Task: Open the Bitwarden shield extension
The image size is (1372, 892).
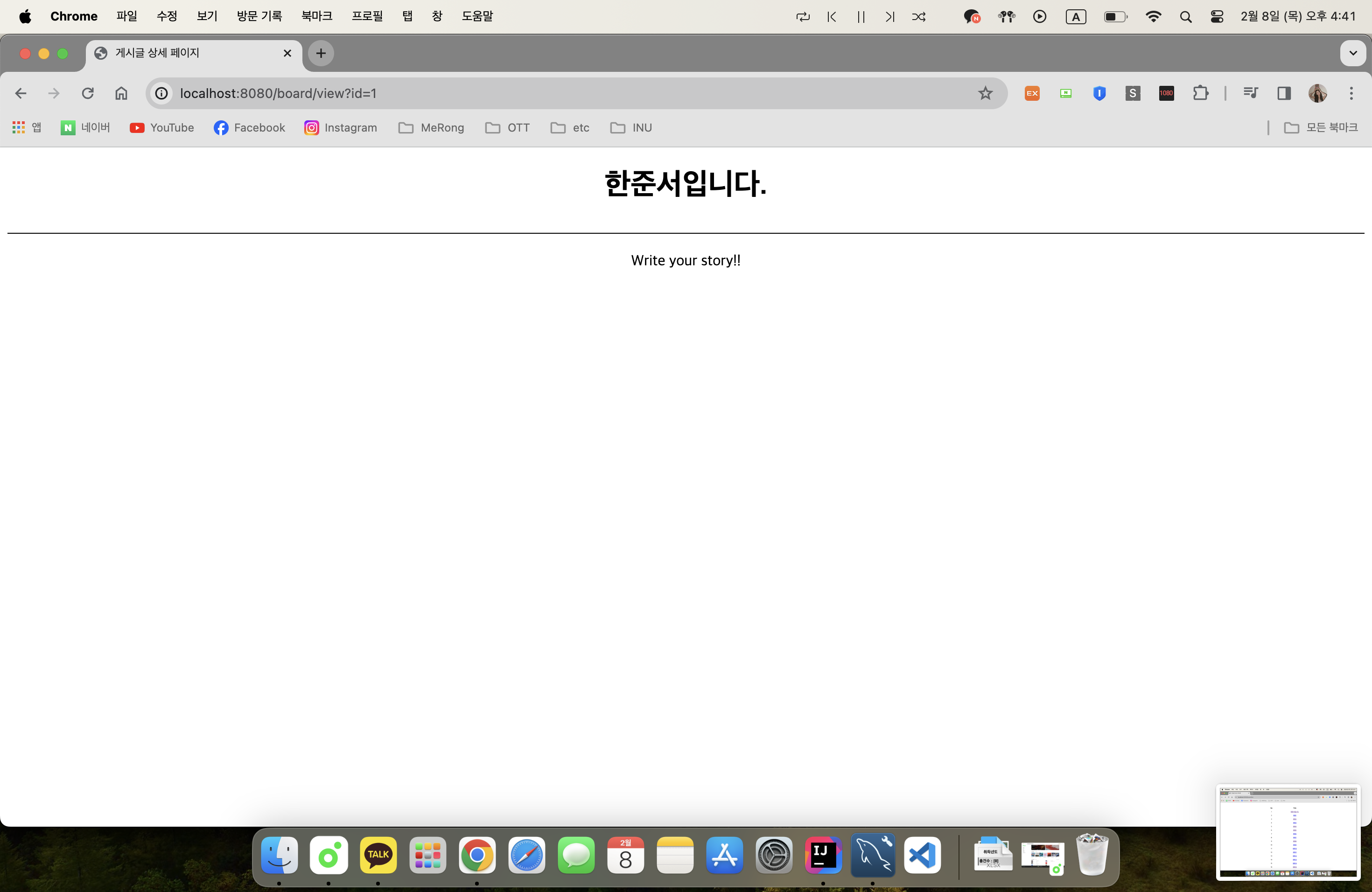Action: point(1099,93)
